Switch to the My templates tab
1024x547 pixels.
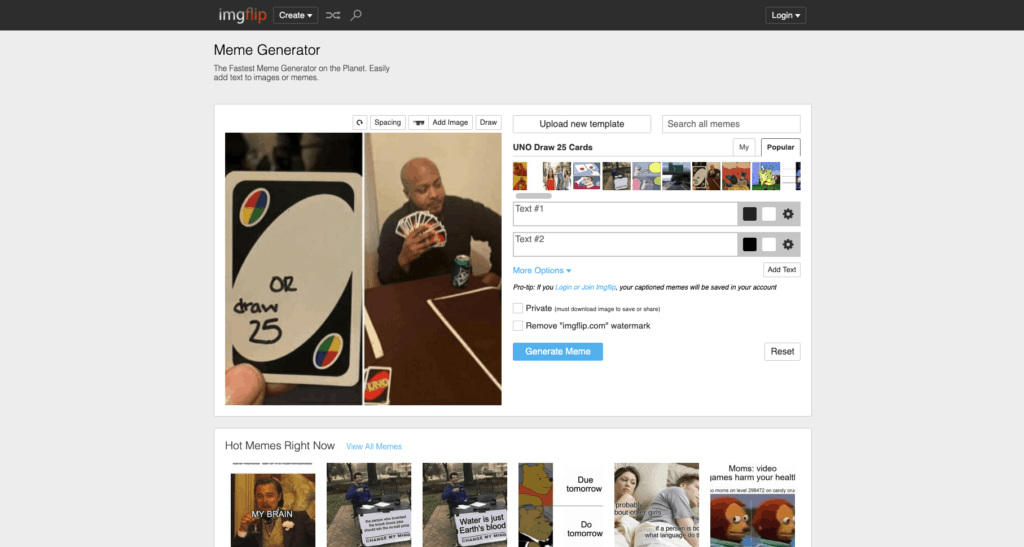pos(744,148)
